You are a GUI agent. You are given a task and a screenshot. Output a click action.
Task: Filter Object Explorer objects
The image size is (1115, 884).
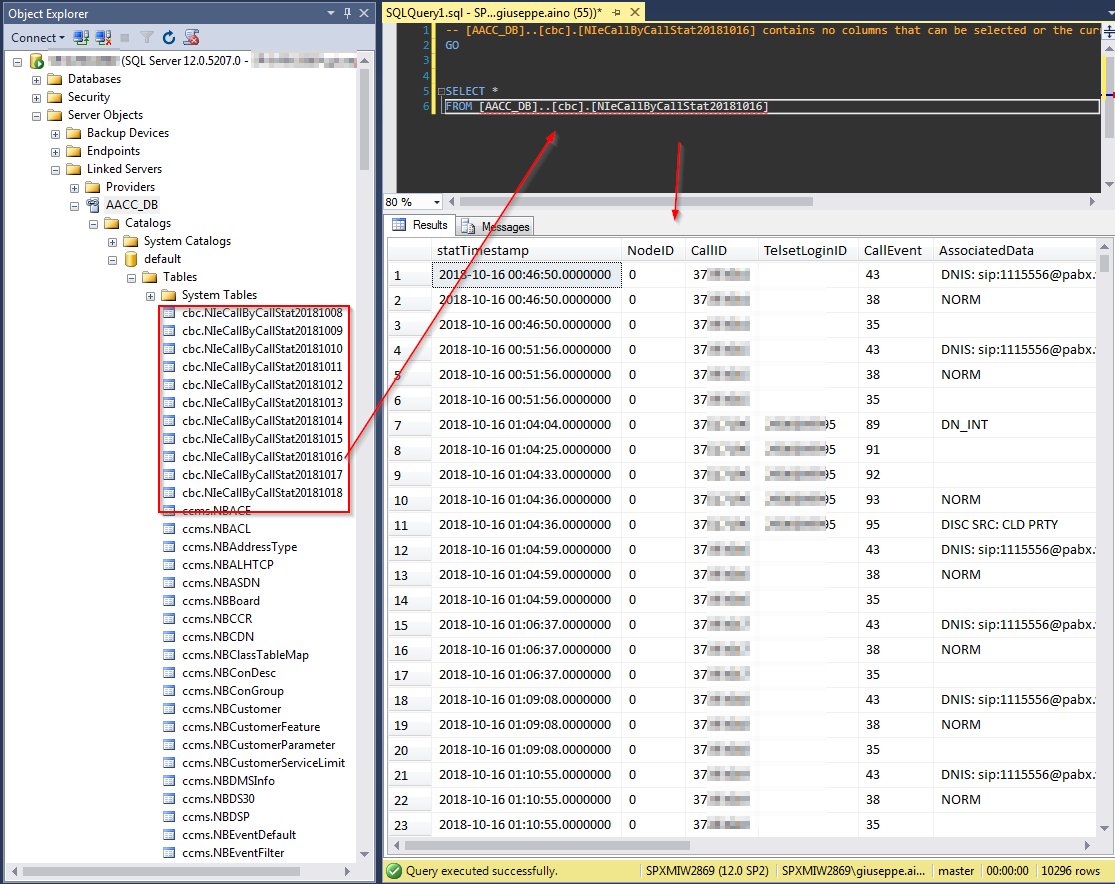145,36
